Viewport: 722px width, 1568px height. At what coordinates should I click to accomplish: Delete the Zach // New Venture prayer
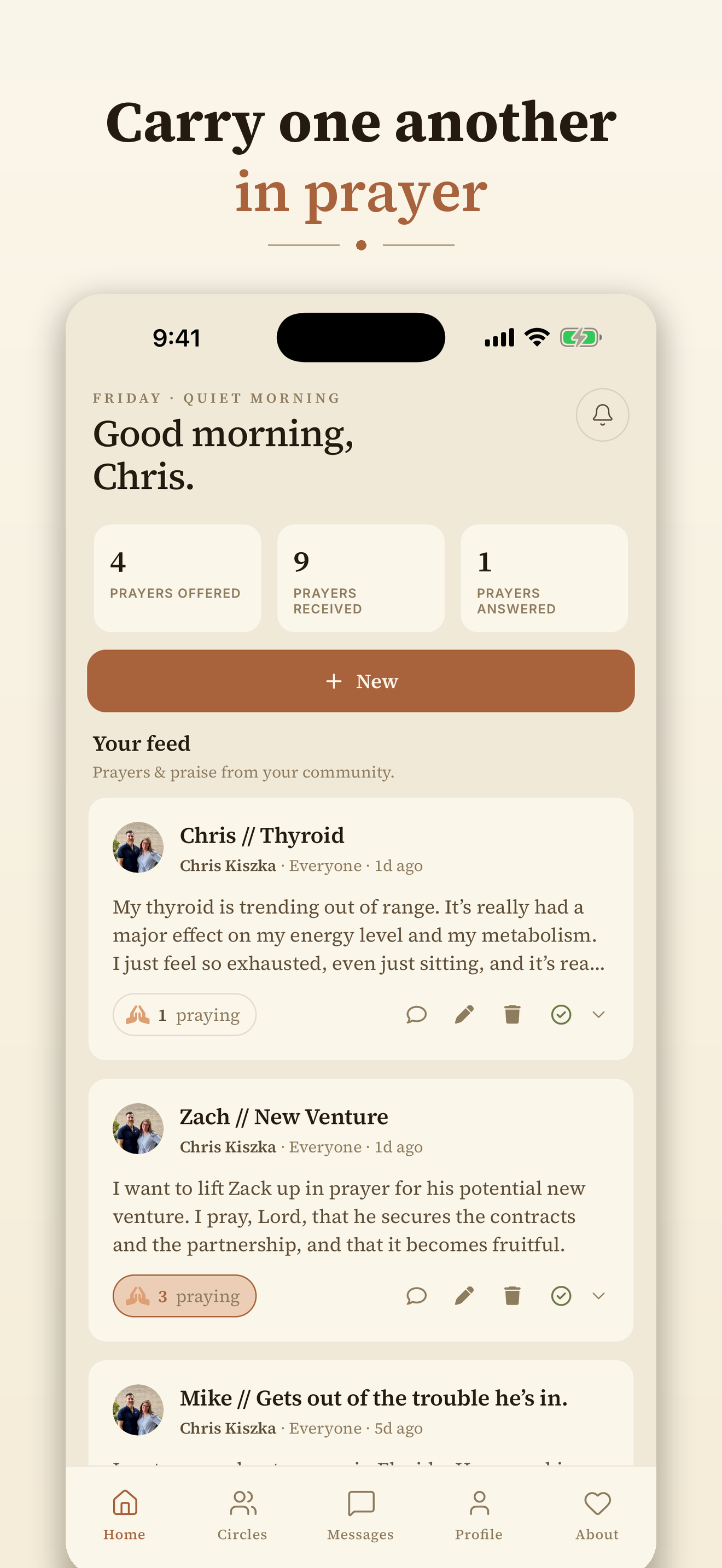[513, 1295]
